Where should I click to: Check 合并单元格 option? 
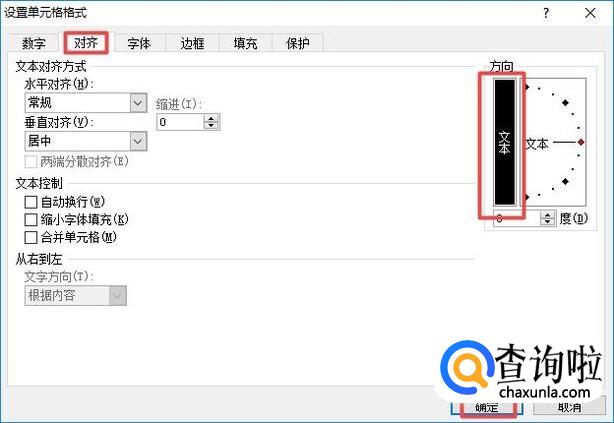(31, 237)
